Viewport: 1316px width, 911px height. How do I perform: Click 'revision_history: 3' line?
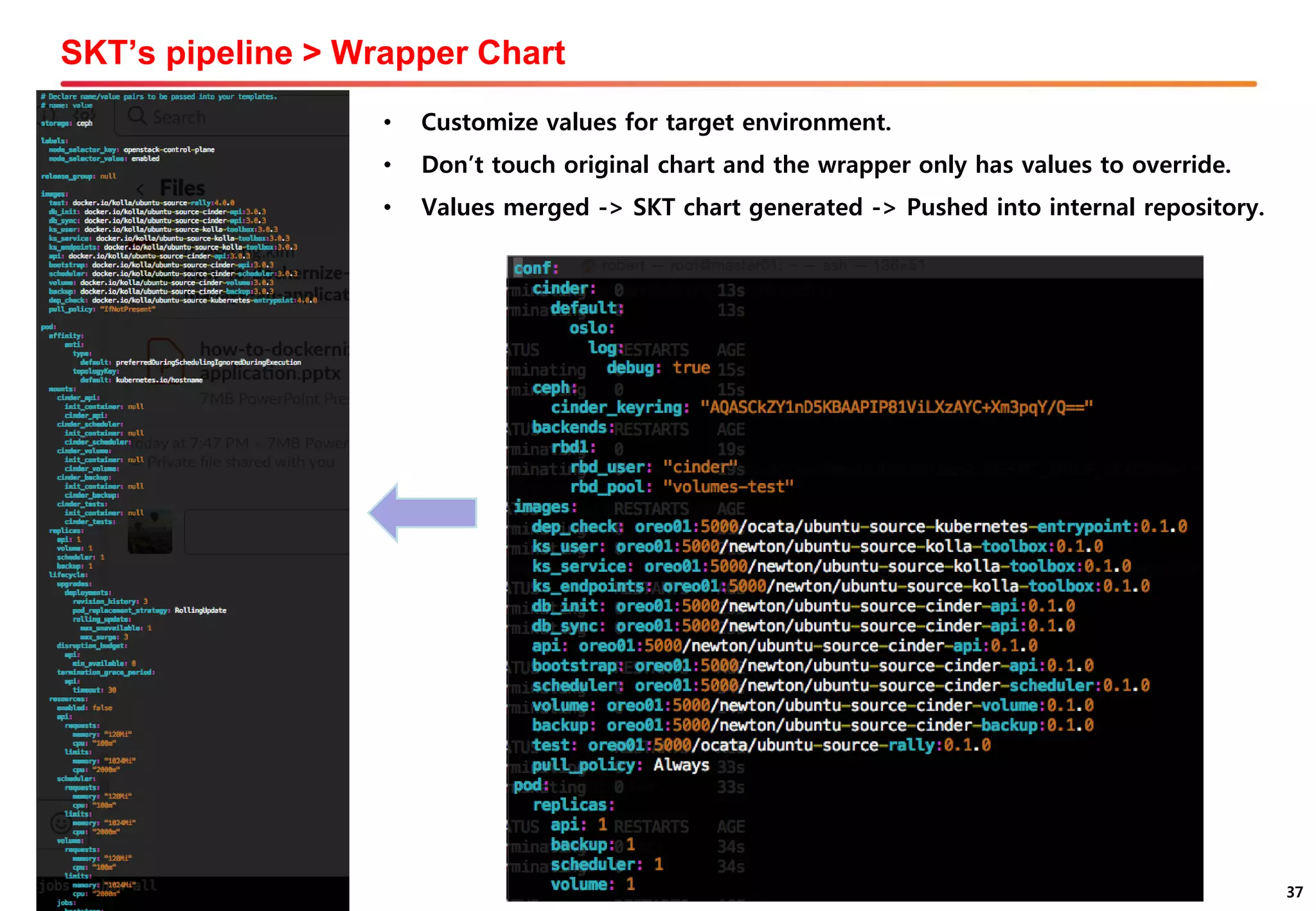pos(110,601)
